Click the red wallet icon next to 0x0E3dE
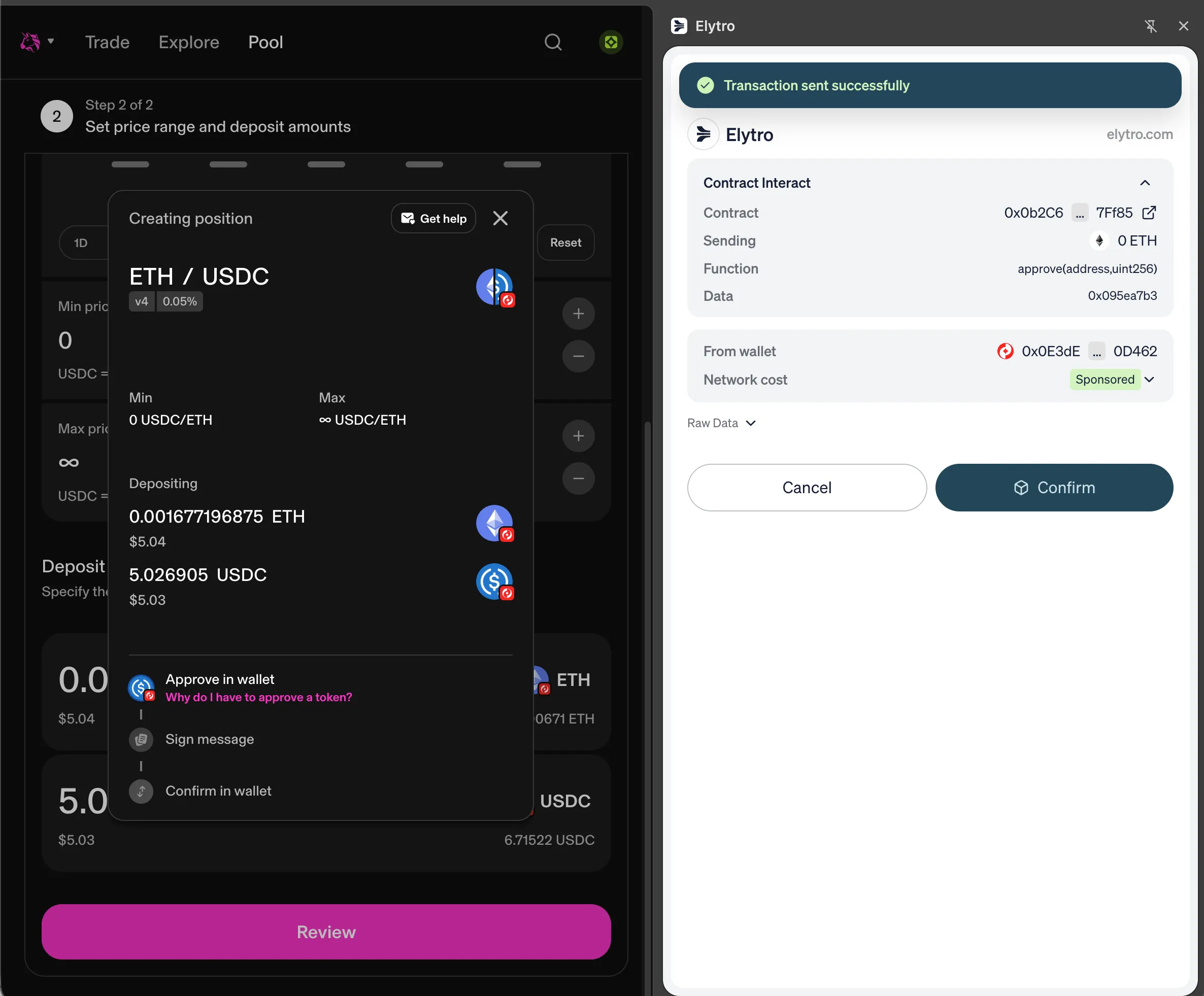 pos(1005,351)
